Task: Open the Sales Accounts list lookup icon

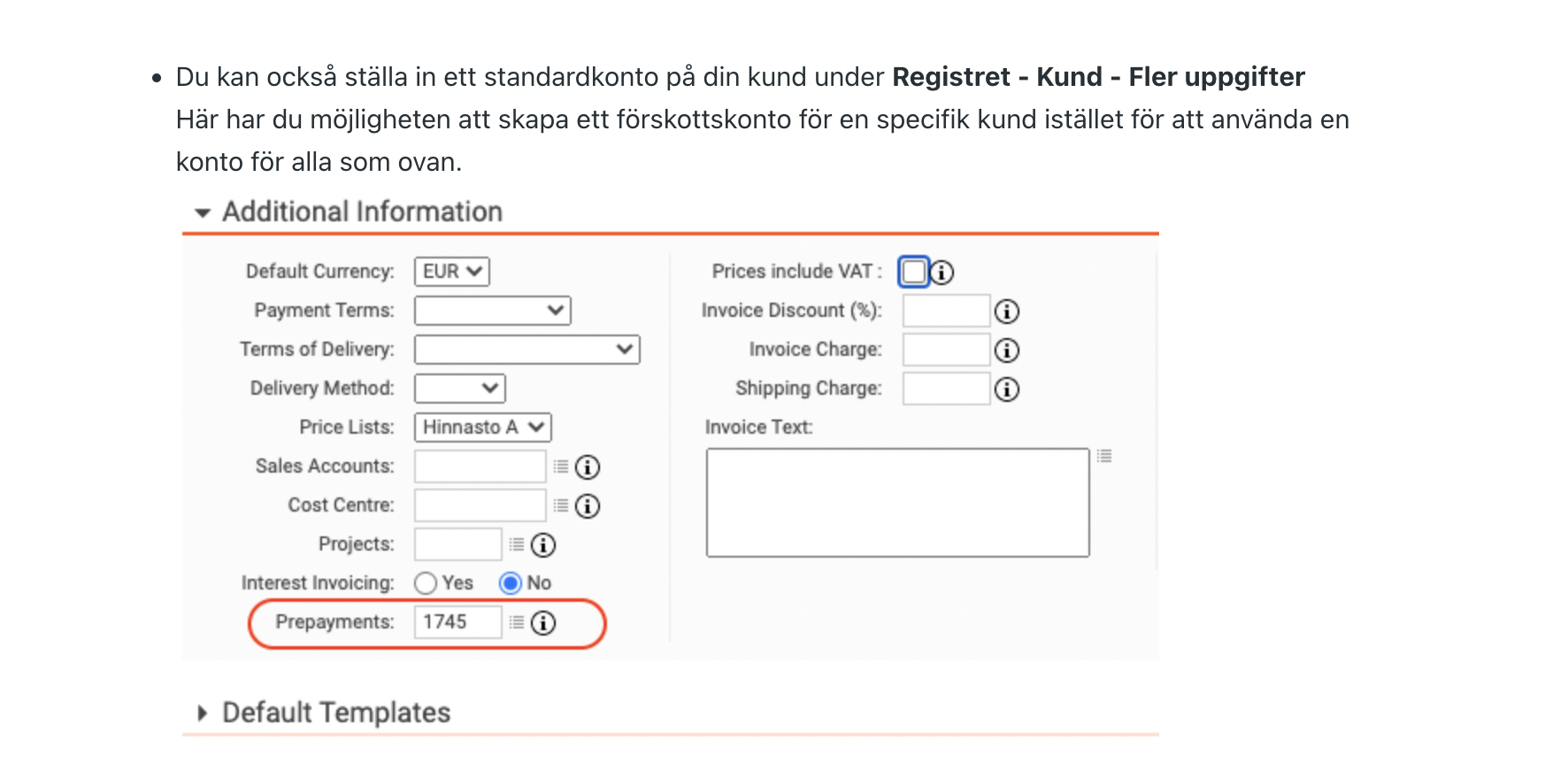Action: (561, 466)
